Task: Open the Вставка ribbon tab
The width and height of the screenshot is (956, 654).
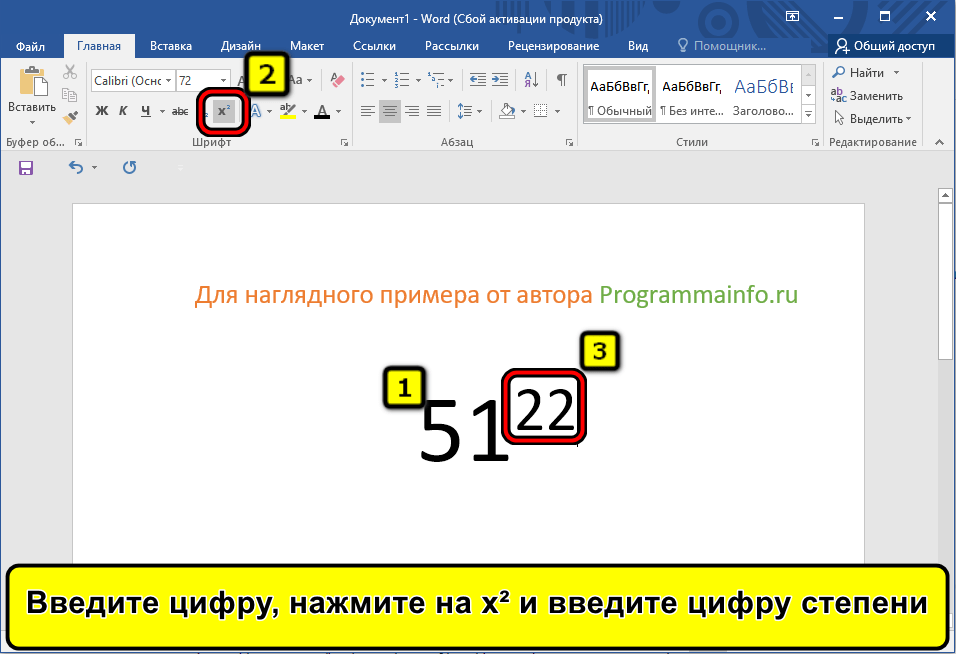Action: (x=171, y=46)
